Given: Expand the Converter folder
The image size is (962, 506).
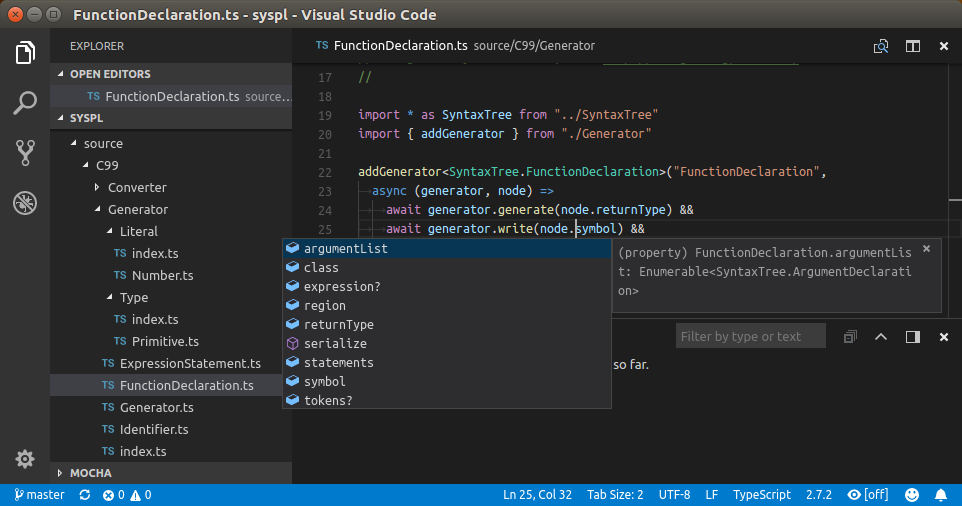Looking at the screenshot, I should pos(136,187).
